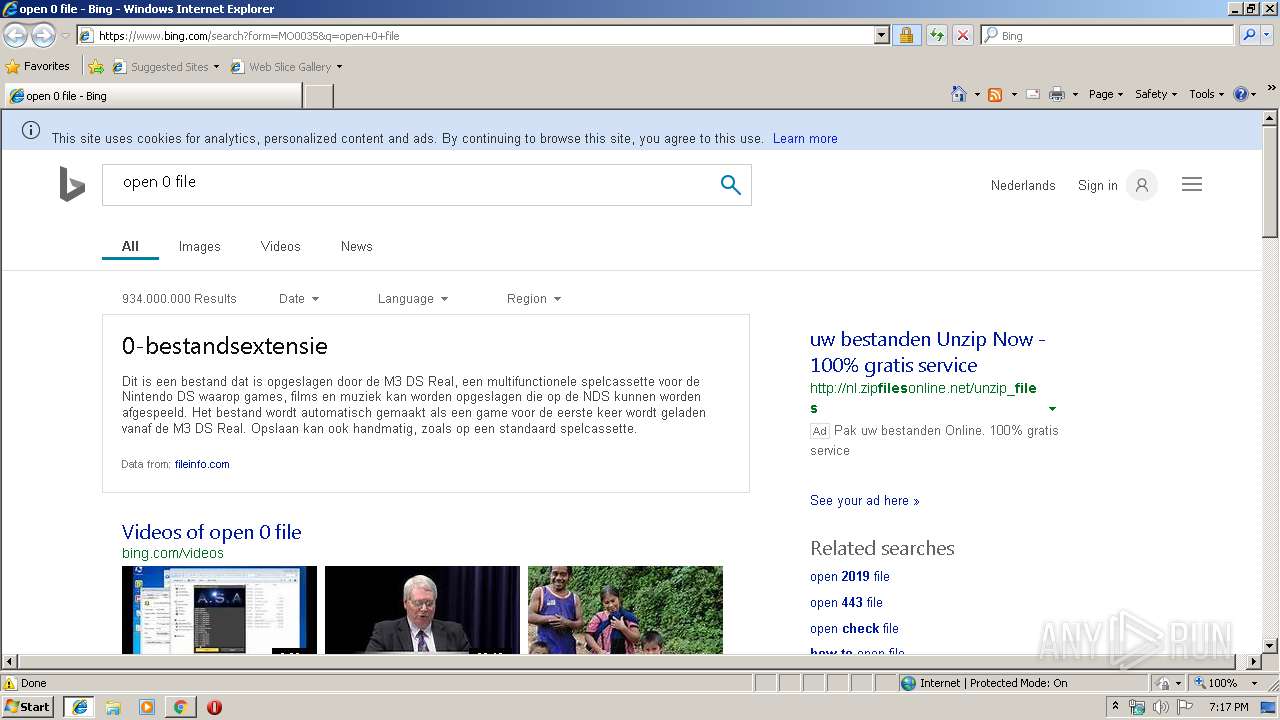Image resolution: width=1280 pixels, height=720 pixels.
Task: Select the 'open 0 file - Bing' tab
Action: tap(152, 96)
